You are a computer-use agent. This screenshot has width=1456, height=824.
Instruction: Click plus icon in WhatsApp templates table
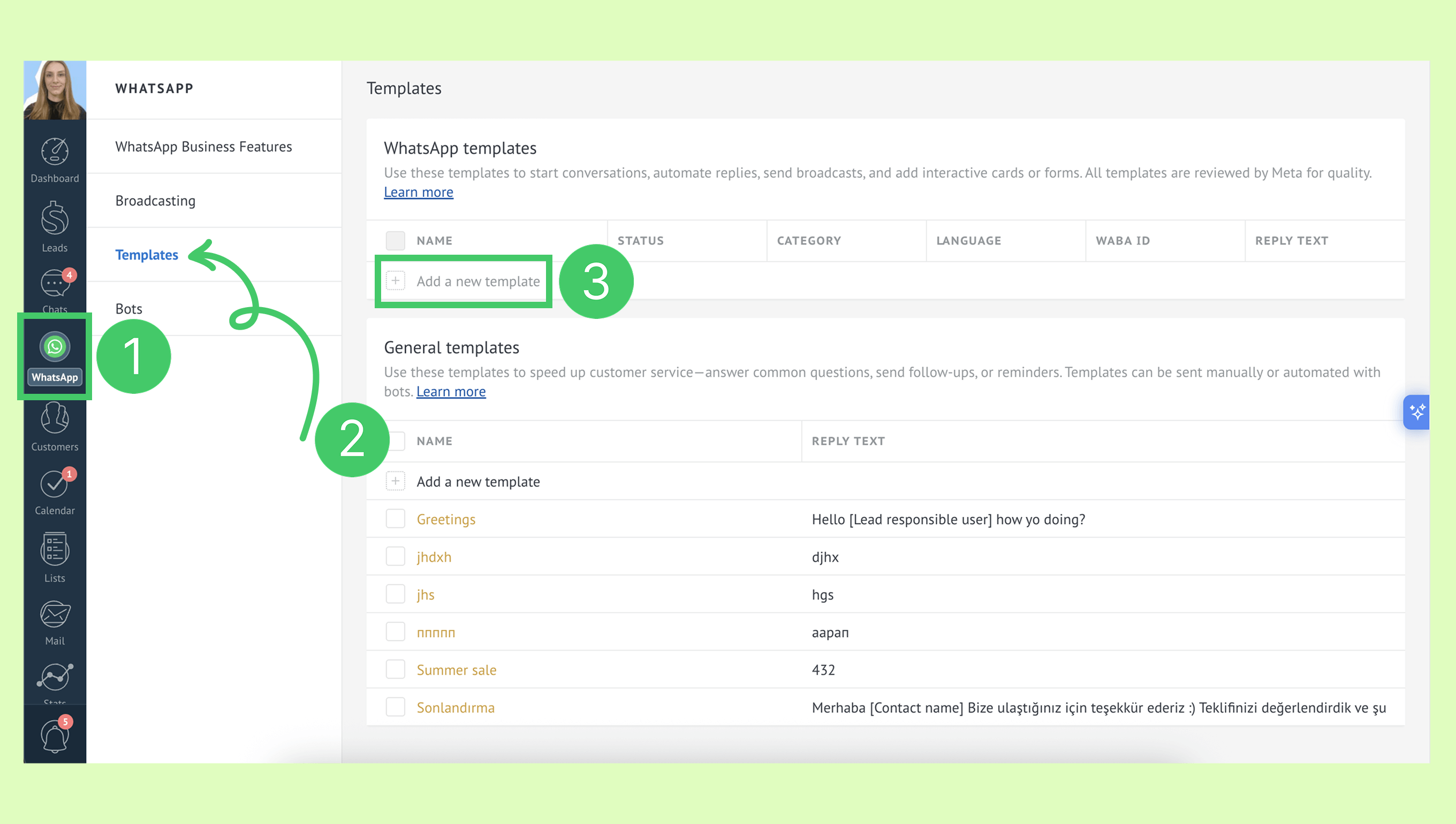point(395,281)
